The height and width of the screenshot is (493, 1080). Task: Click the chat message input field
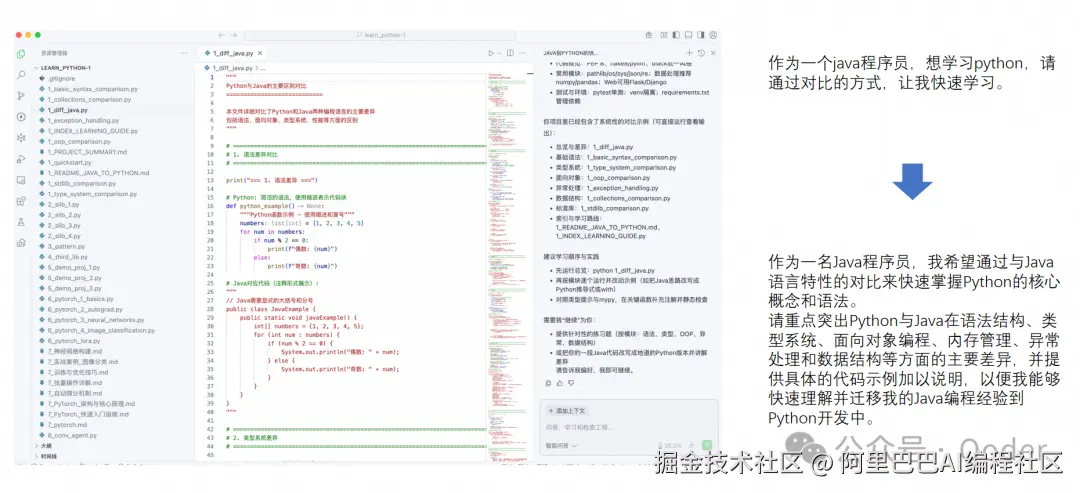(x=627, y=428)
